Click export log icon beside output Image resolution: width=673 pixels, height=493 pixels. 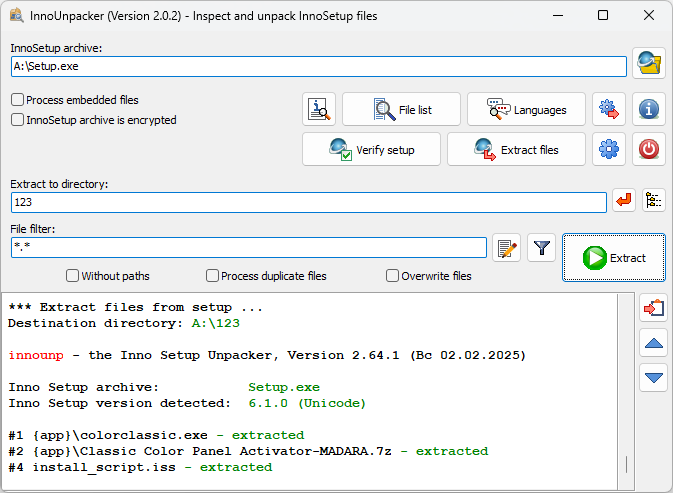coord(653,308)
